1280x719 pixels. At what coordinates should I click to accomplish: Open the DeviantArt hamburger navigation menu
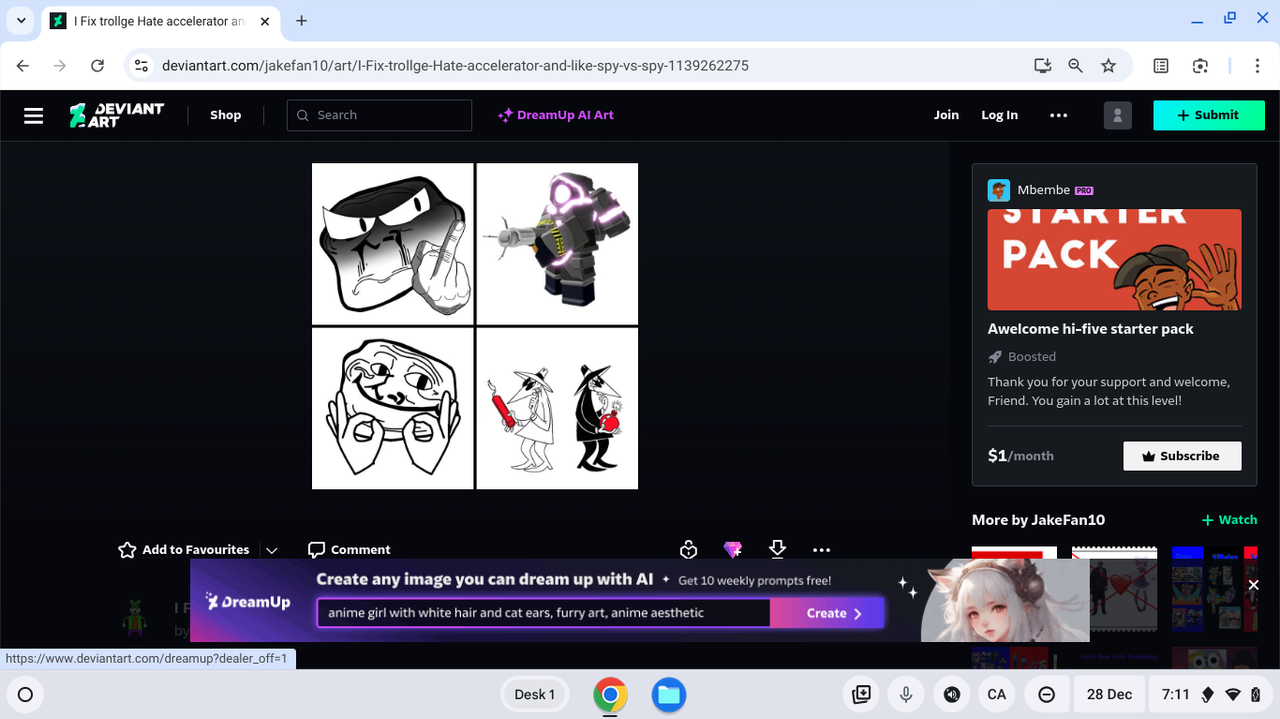[34, 115]
